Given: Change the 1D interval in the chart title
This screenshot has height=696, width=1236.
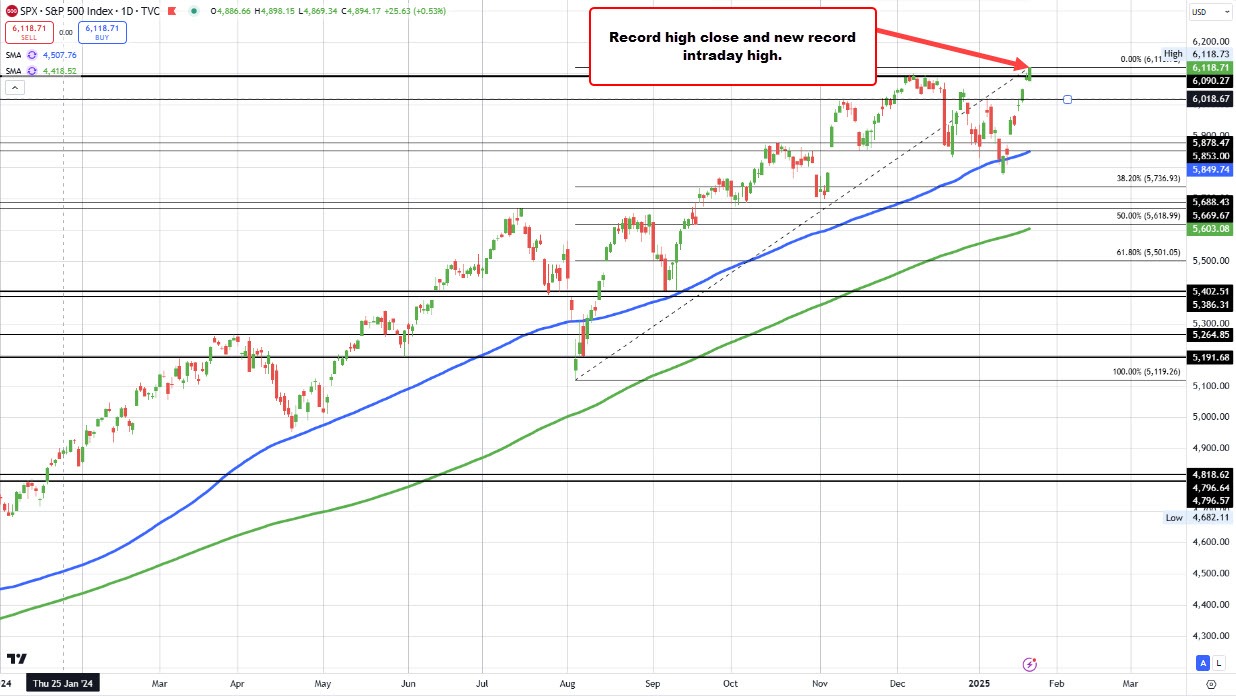Looking at the screenshot, I should (x=126, y=11).
